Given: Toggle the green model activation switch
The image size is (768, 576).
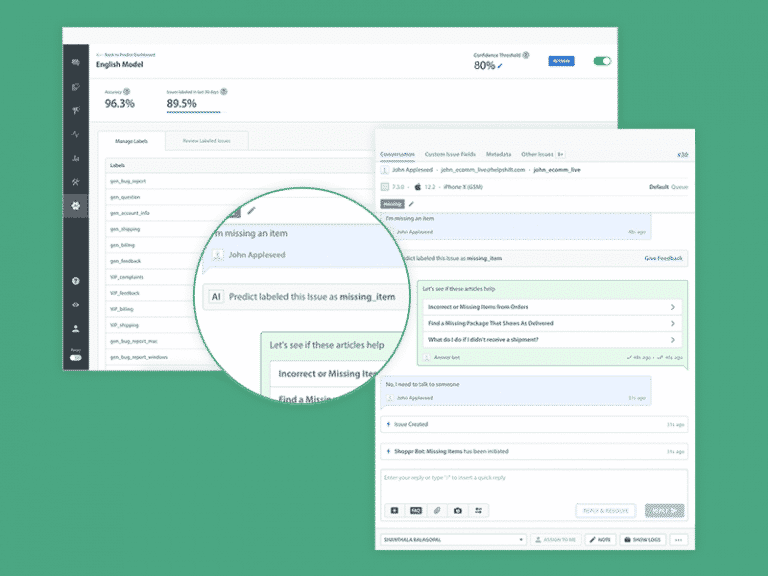Looking at the screenshot, I should pyautogui.click(x=602, y=61).
